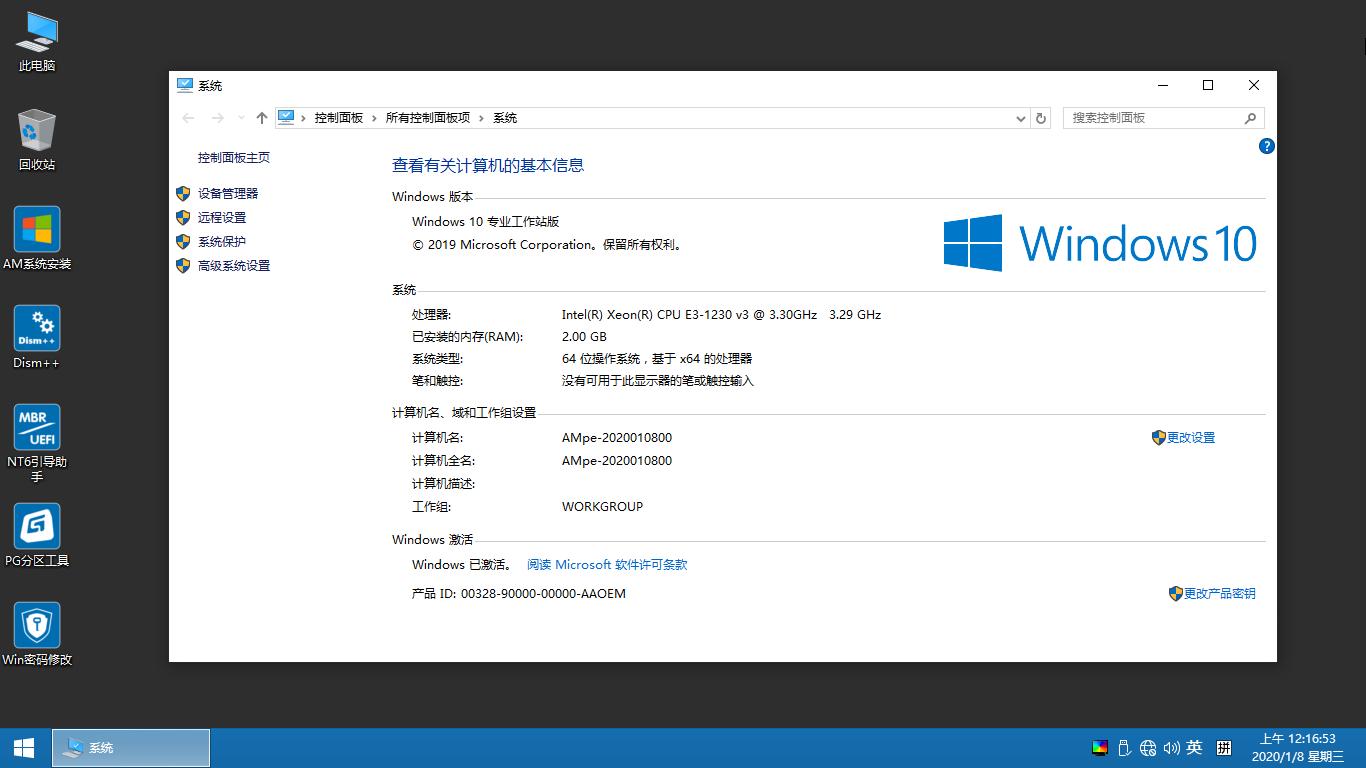Click product ID 00328-90000-00000-AAOEM text
Image resolution: width=1366 pixels, height=768 pixels.
point(543,594)
